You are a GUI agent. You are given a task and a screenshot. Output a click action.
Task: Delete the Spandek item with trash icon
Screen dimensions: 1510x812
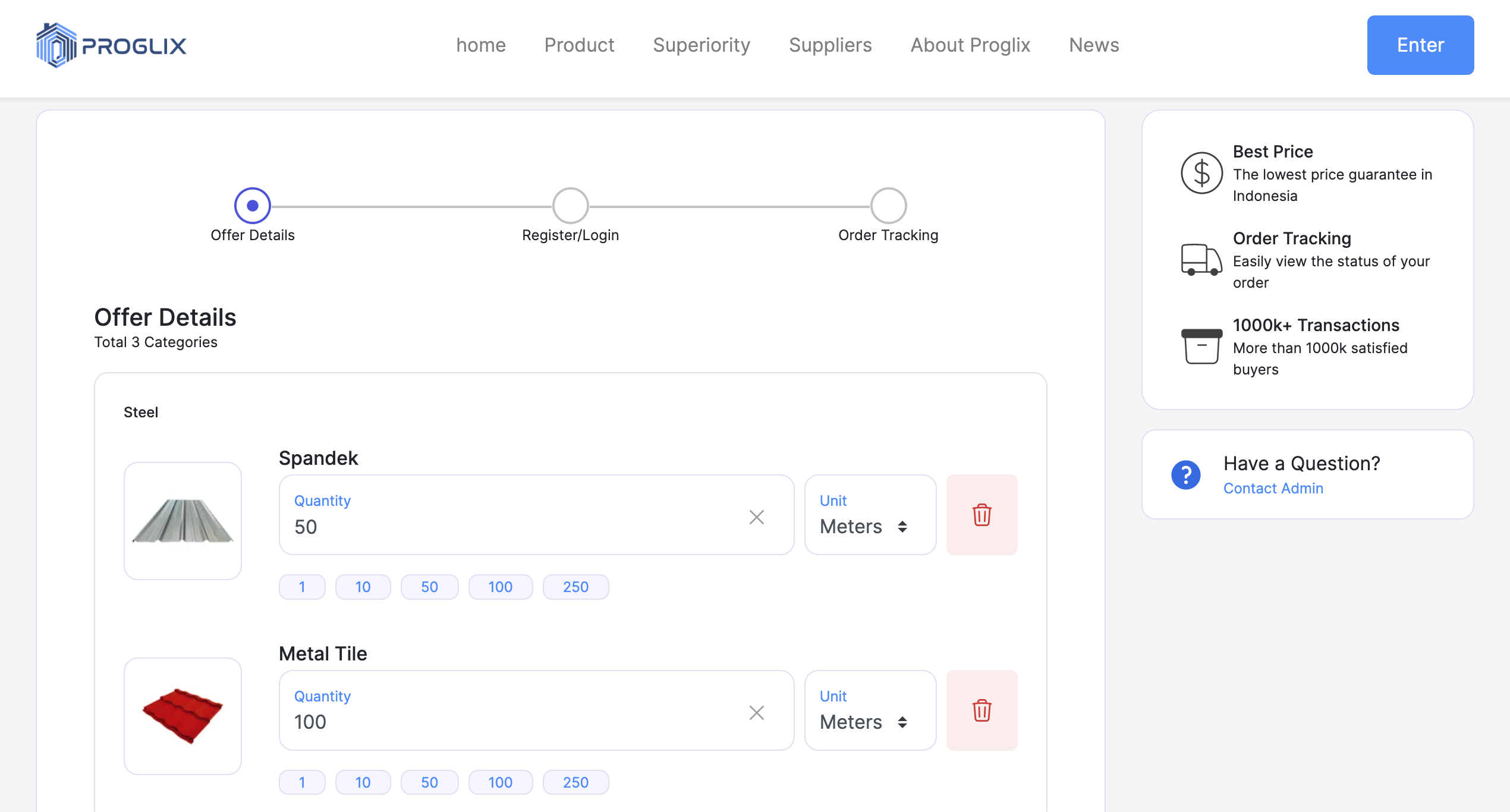[x=982, y=515]
